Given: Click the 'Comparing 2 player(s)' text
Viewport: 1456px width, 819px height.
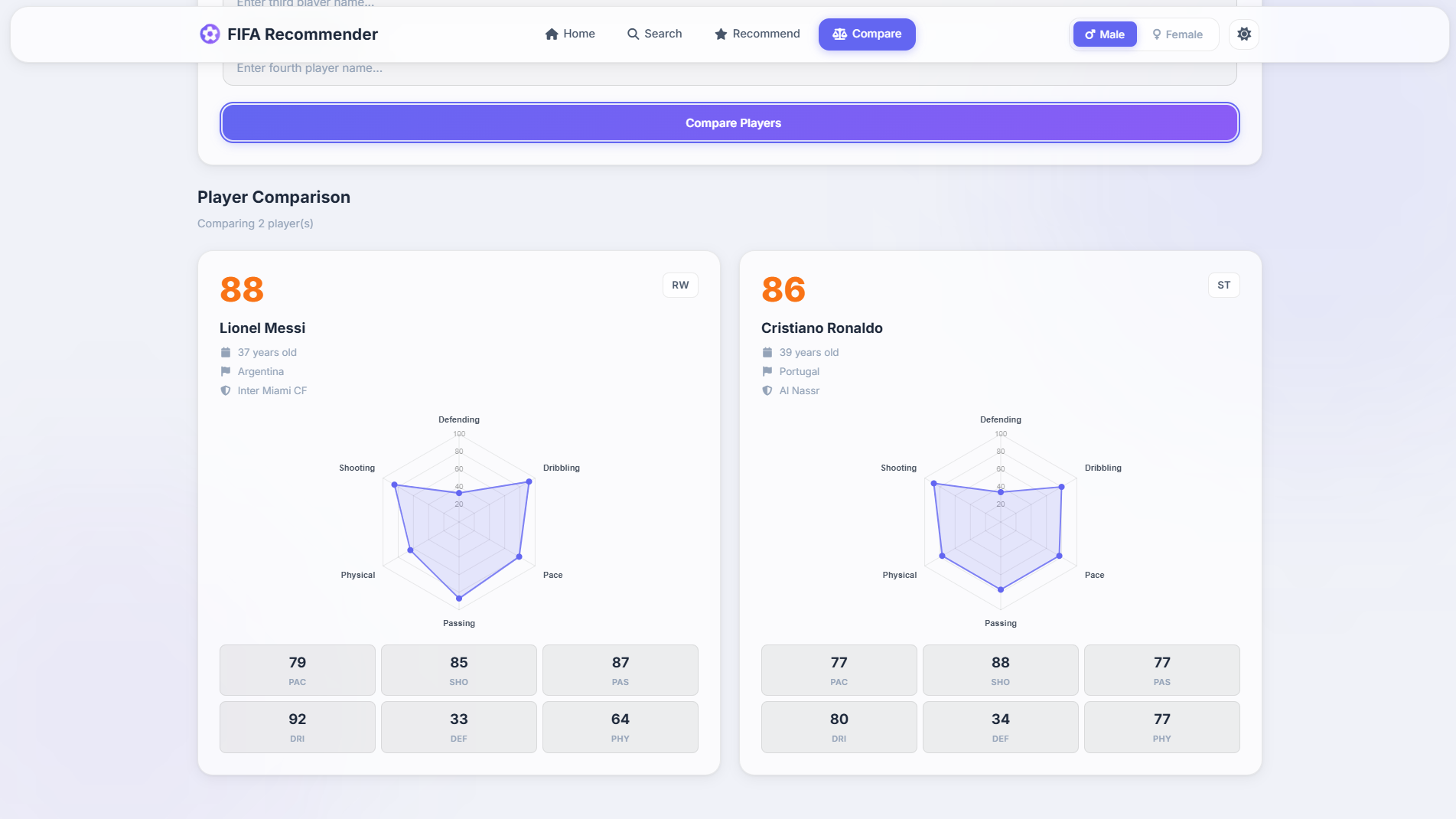Looking at the screenshot, I should [x=256, y=224].
